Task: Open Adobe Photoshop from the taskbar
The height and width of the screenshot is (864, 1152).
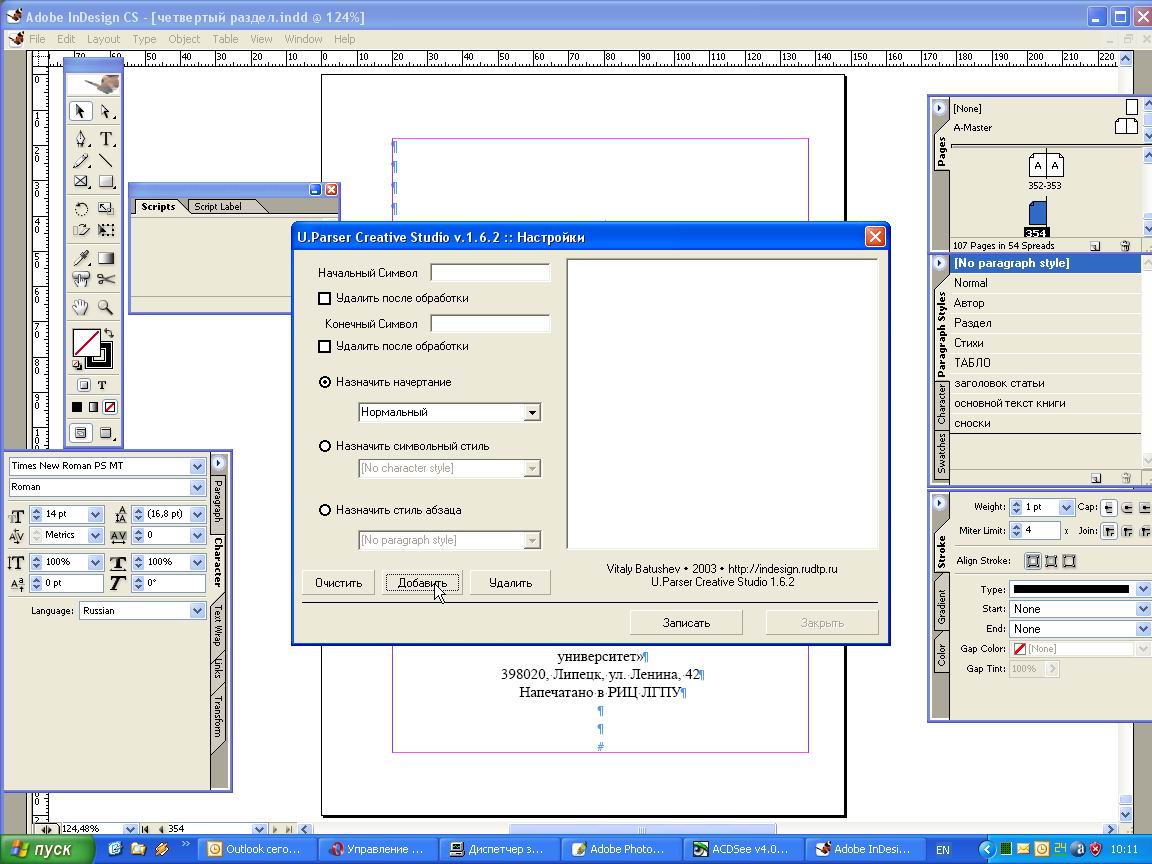Action: 622,849
